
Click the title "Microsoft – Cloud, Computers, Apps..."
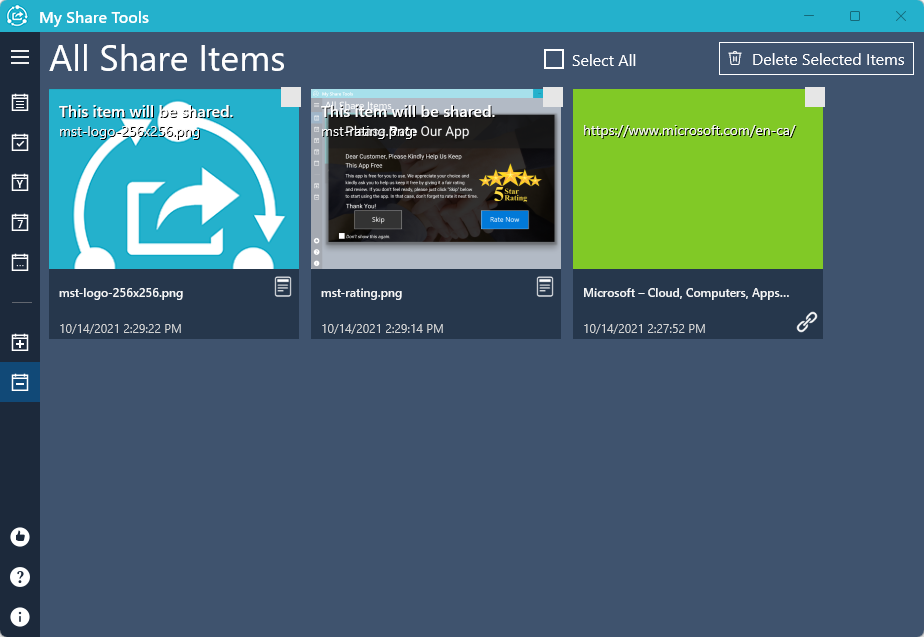pyautogui.click(x=686, y=293)
